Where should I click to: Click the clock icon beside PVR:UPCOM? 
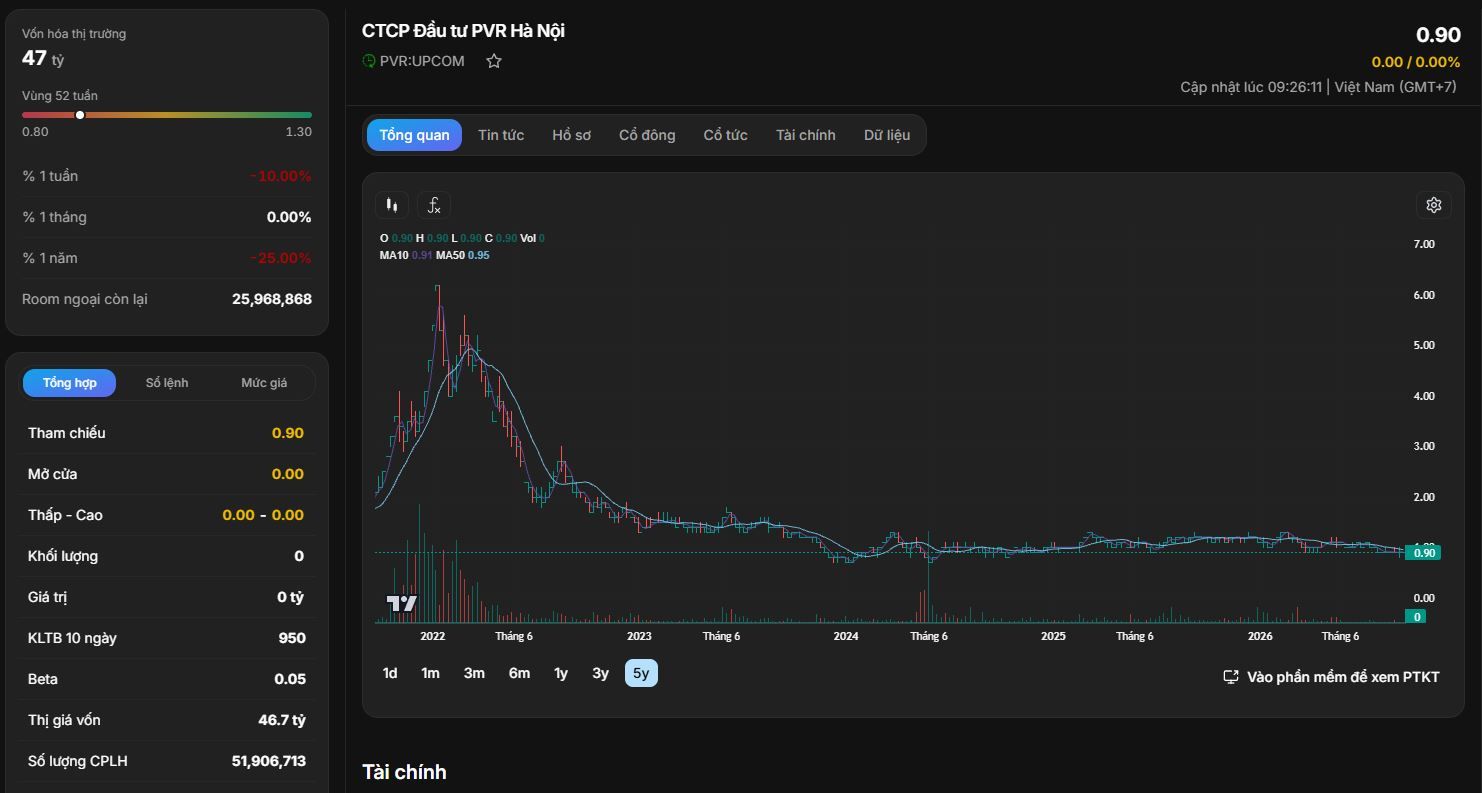[369, 61]
